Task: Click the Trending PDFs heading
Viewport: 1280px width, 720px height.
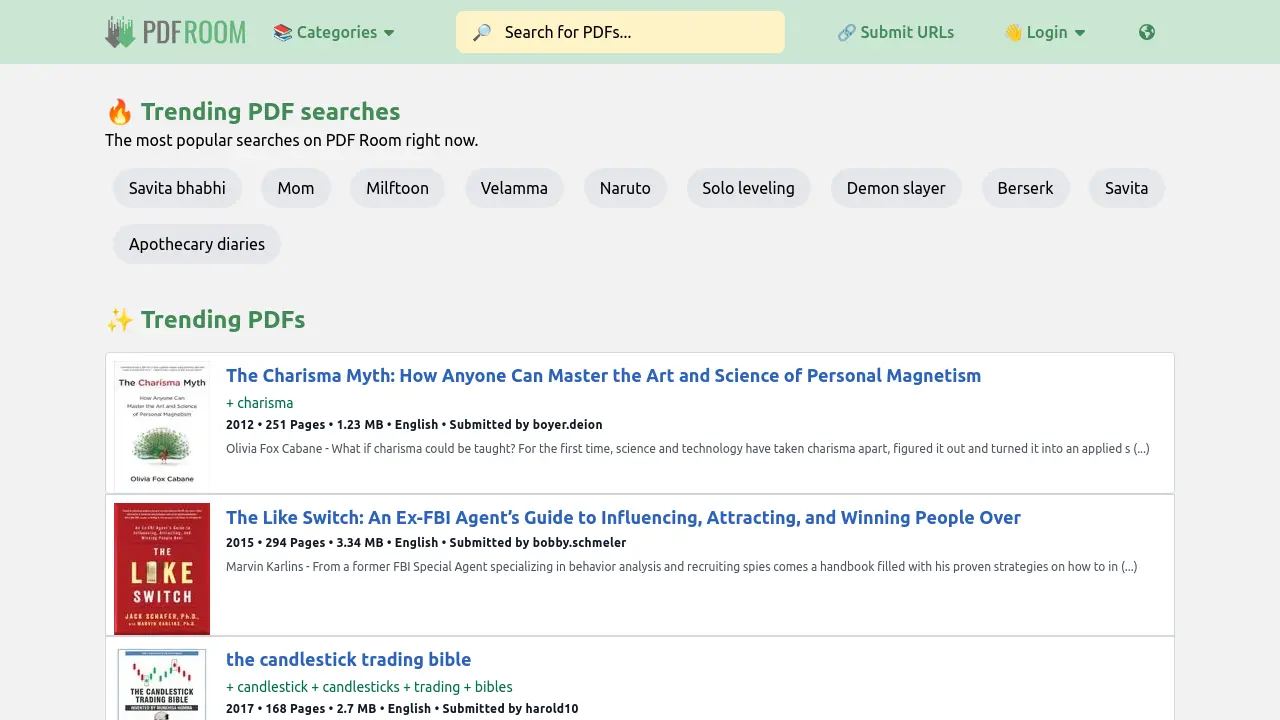Action: click(x=205, y=320)
